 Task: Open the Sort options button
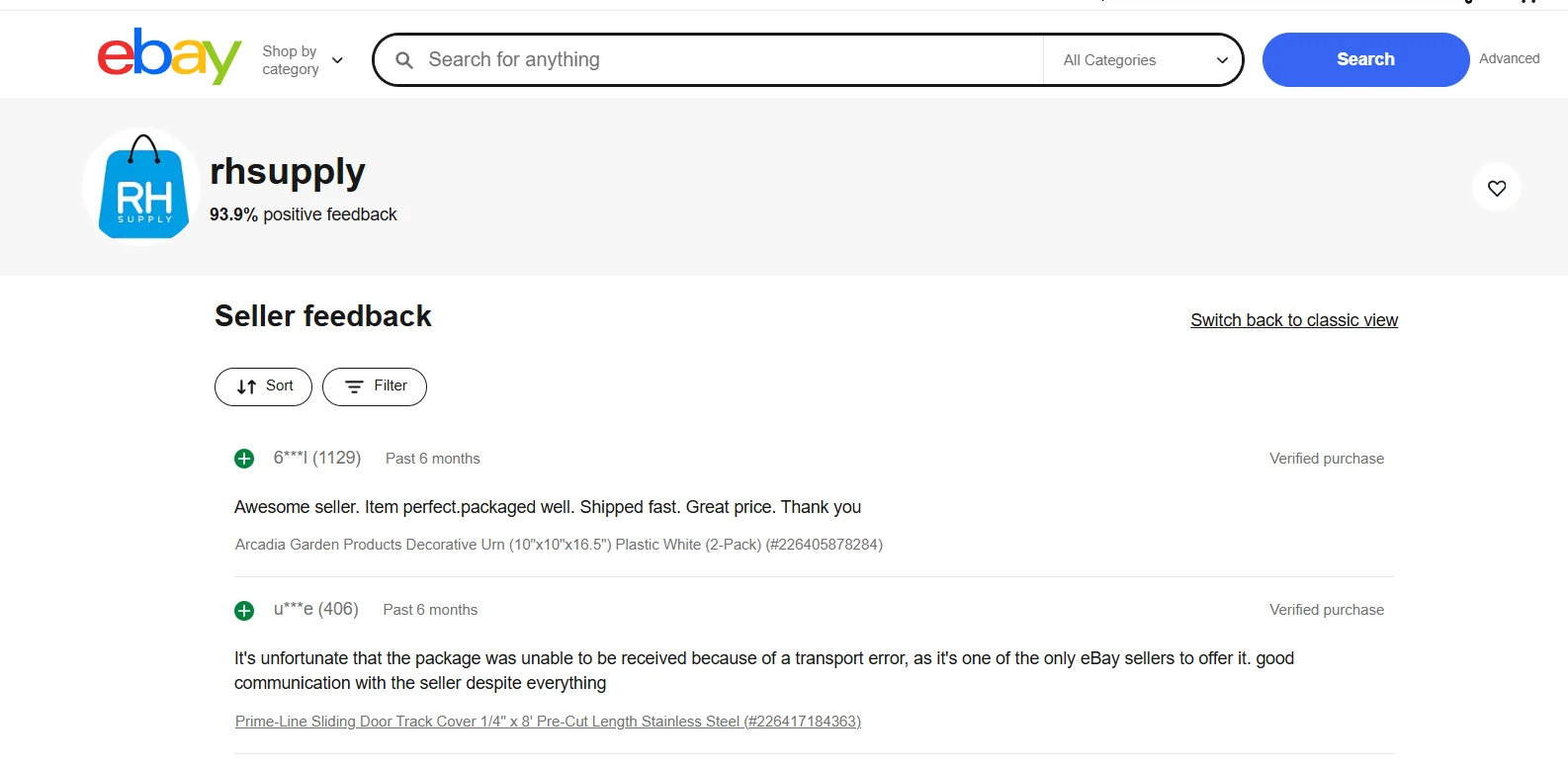pyautogui.click(x=263, y=386)
